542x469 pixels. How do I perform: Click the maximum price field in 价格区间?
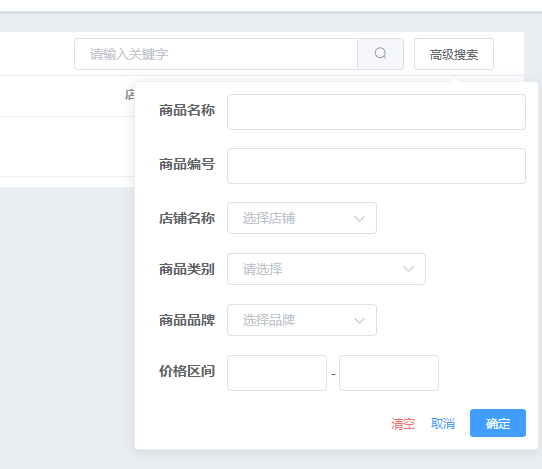(x=389, y=373)
